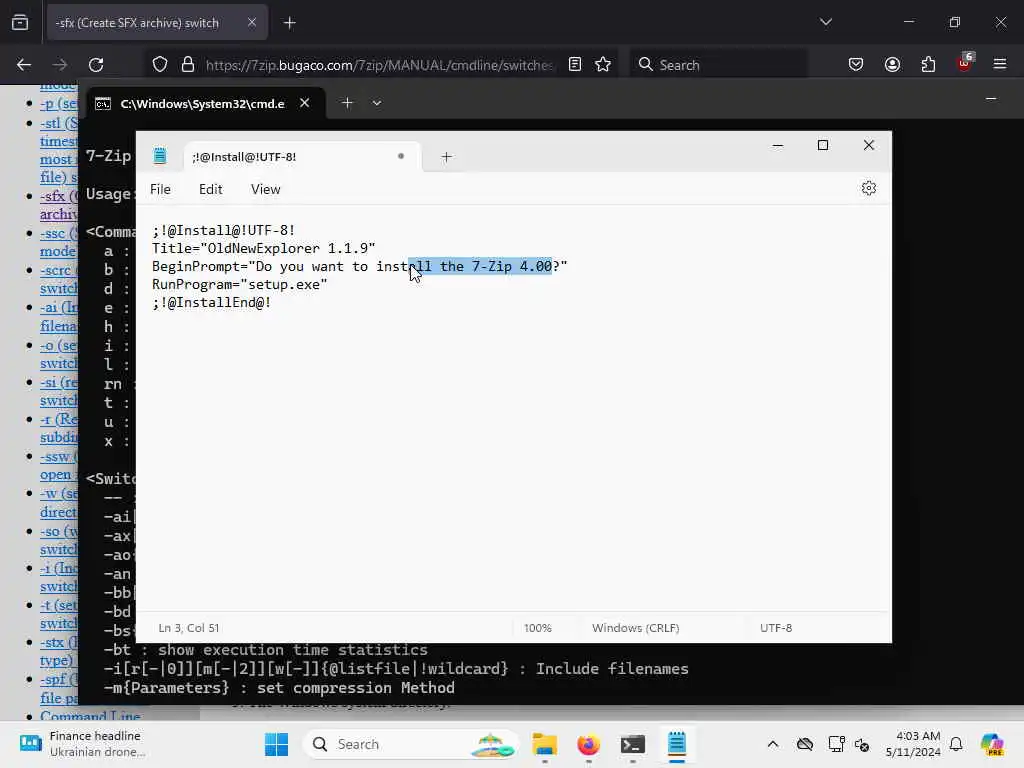The image size is (1024, 768).
Task: Open the -stl link on the webpage
Action: tap(58, 150)
